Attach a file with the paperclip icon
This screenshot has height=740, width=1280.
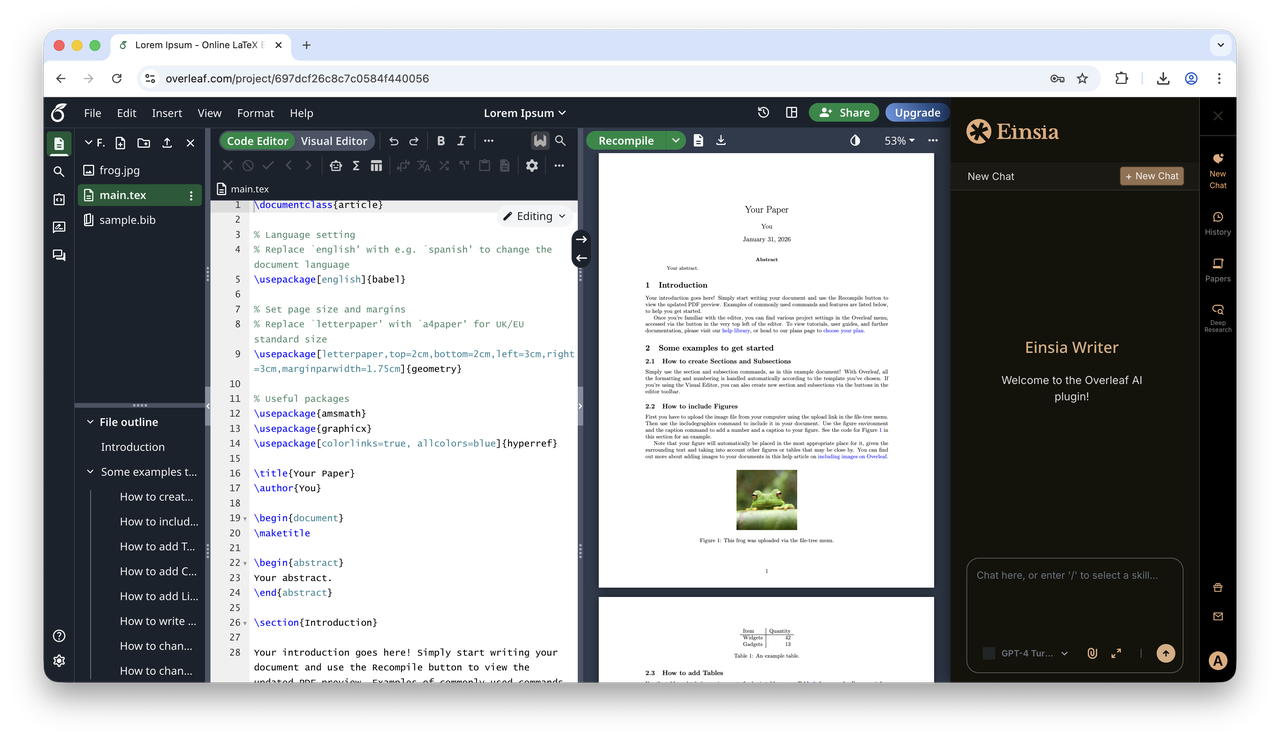click(x=1091, y=652)
